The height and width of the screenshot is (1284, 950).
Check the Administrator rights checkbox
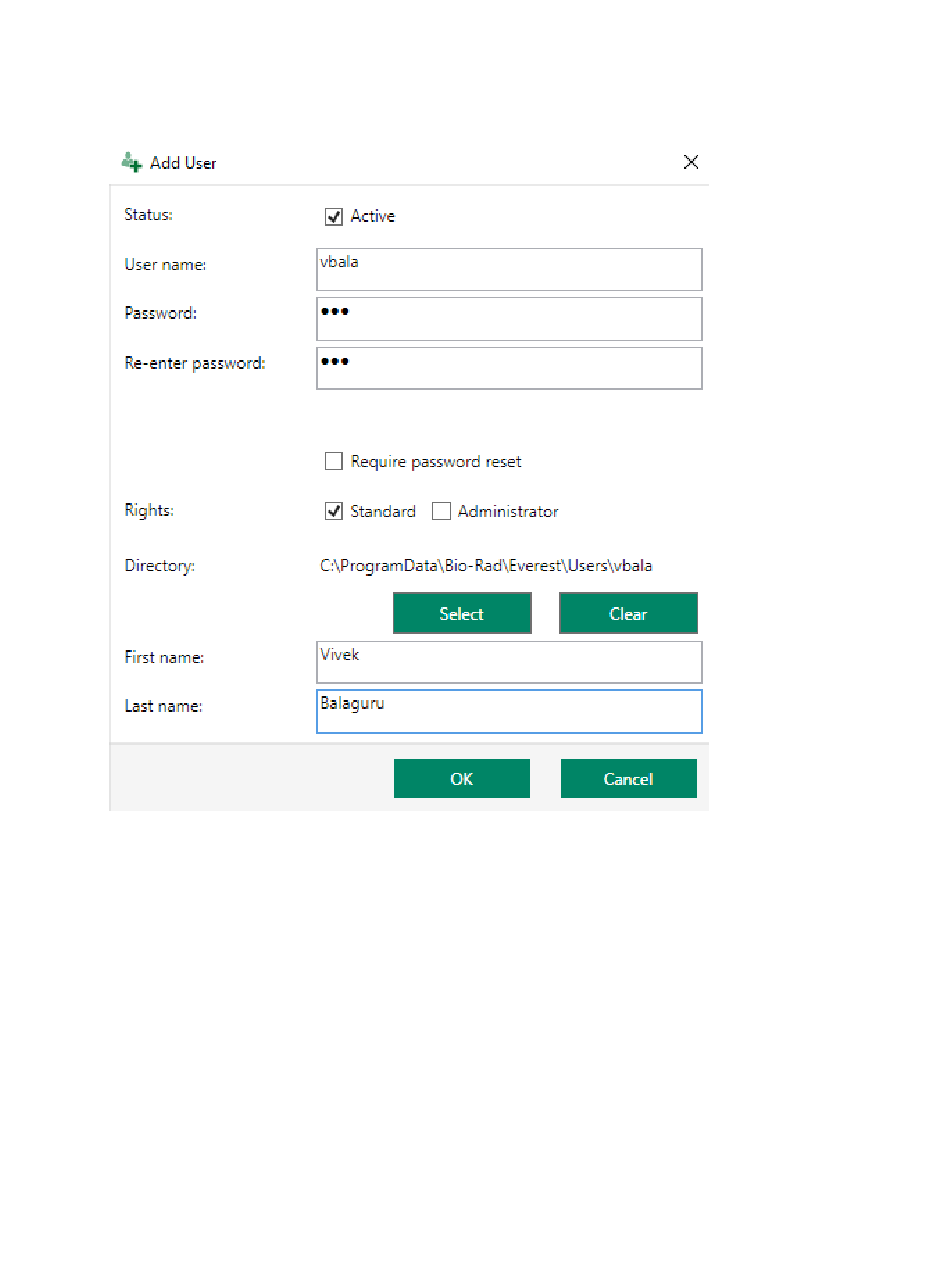[441, 511]
